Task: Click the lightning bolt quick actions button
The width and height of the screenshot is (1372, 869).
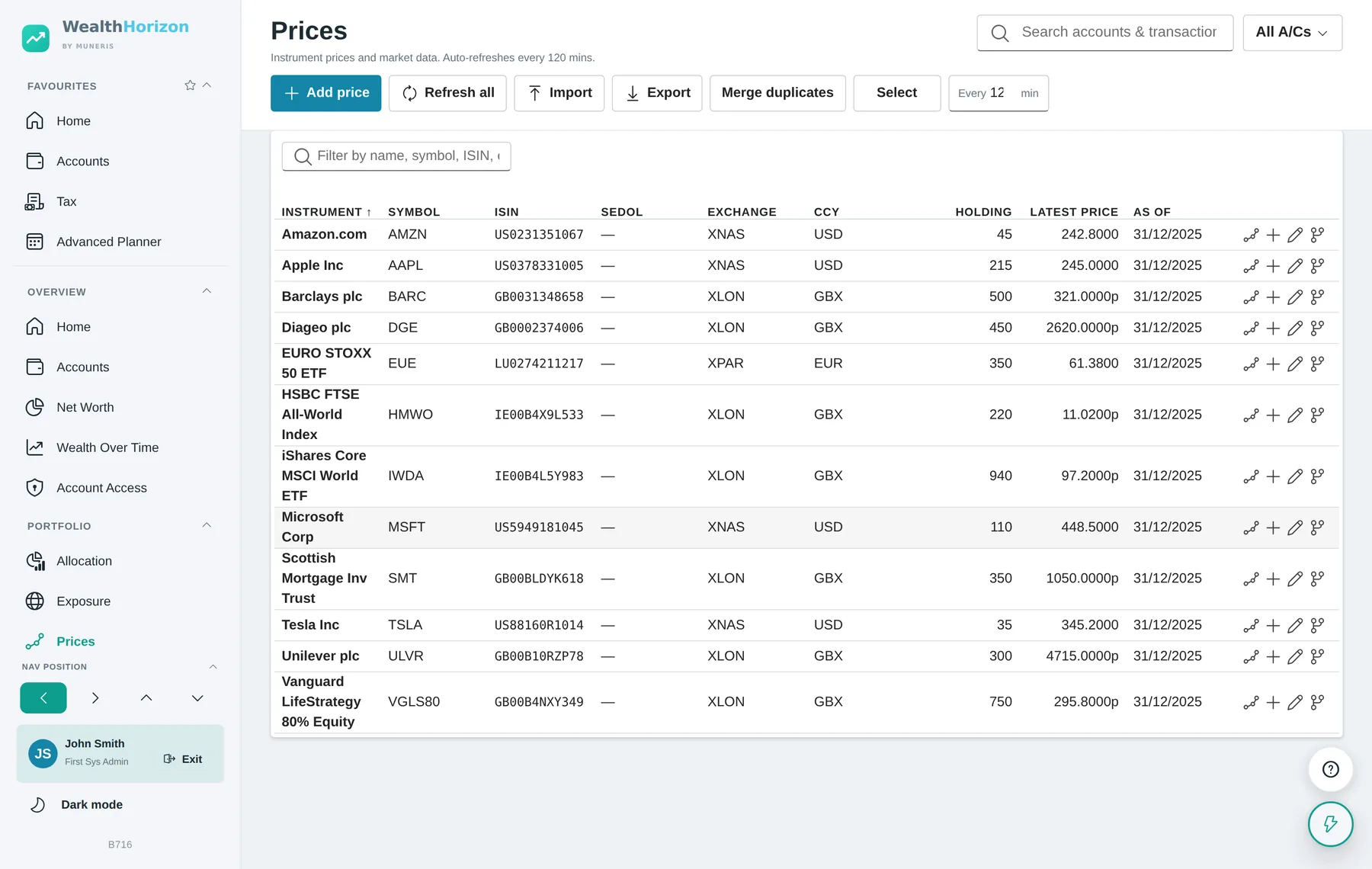Action: pos(1331,824)
